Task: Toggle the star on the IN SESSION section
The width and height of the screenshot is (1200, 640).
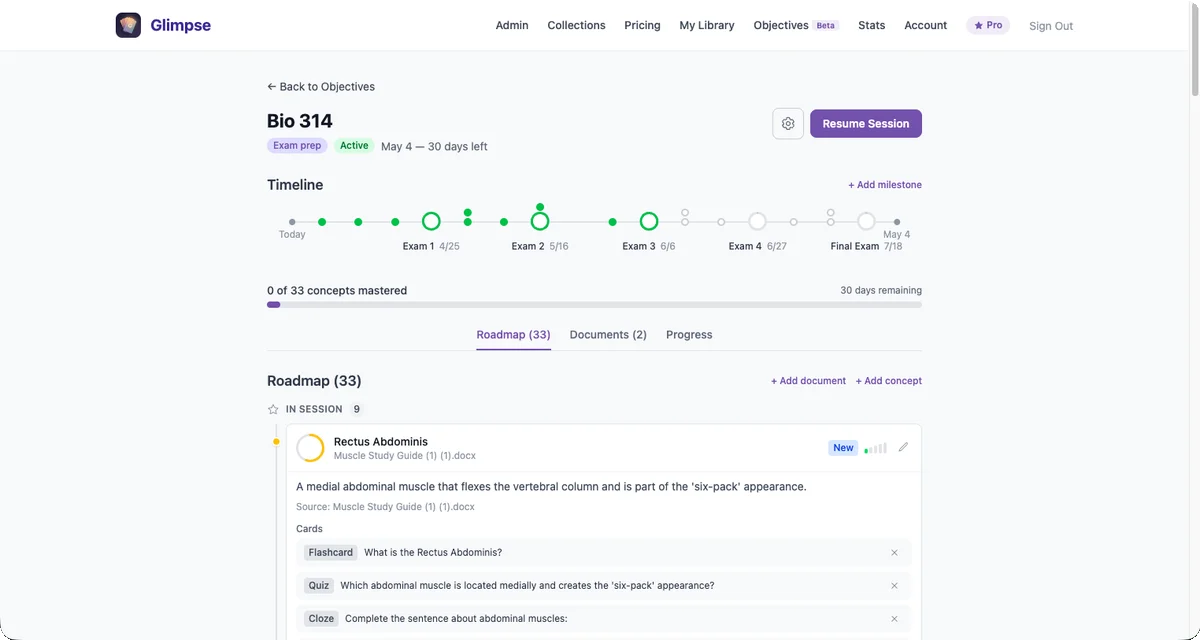Action: (272, 409)
